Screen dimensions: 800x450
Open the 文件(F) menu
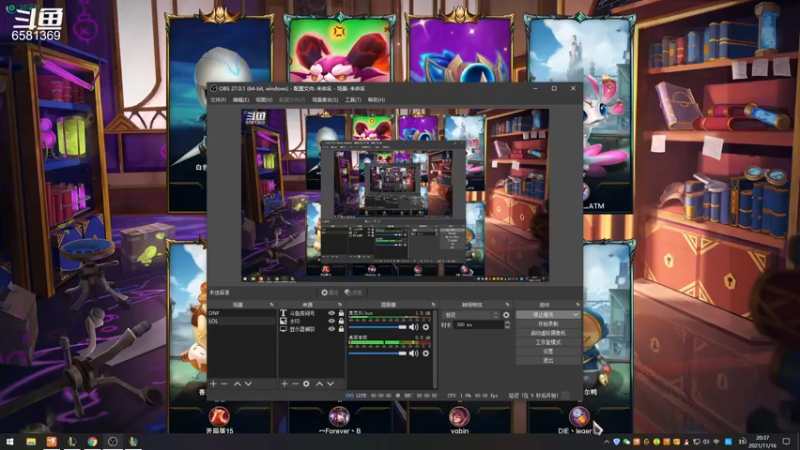218,100
